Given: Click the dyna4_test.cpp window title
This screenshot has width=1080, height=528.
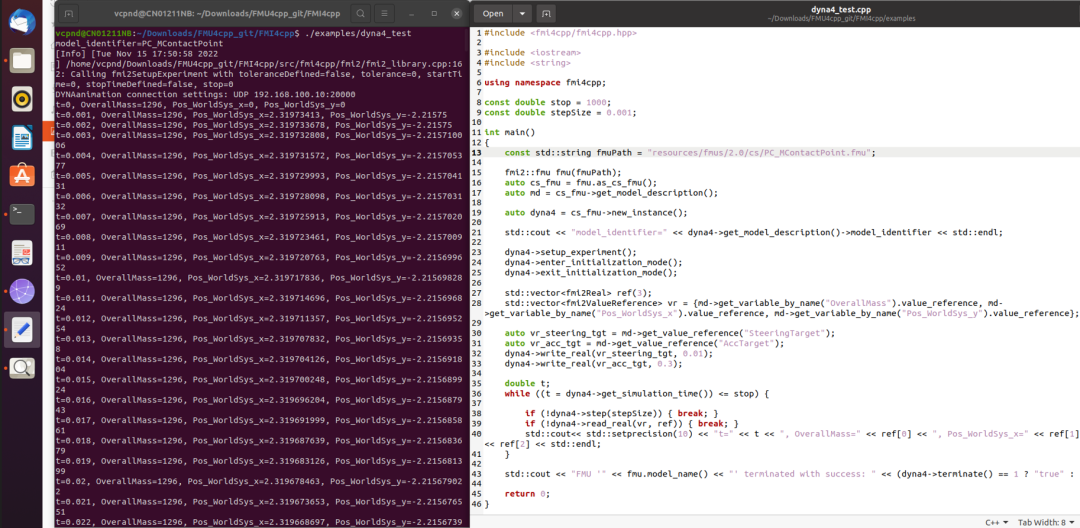Looking at the screenshot, I should (842, 8).
